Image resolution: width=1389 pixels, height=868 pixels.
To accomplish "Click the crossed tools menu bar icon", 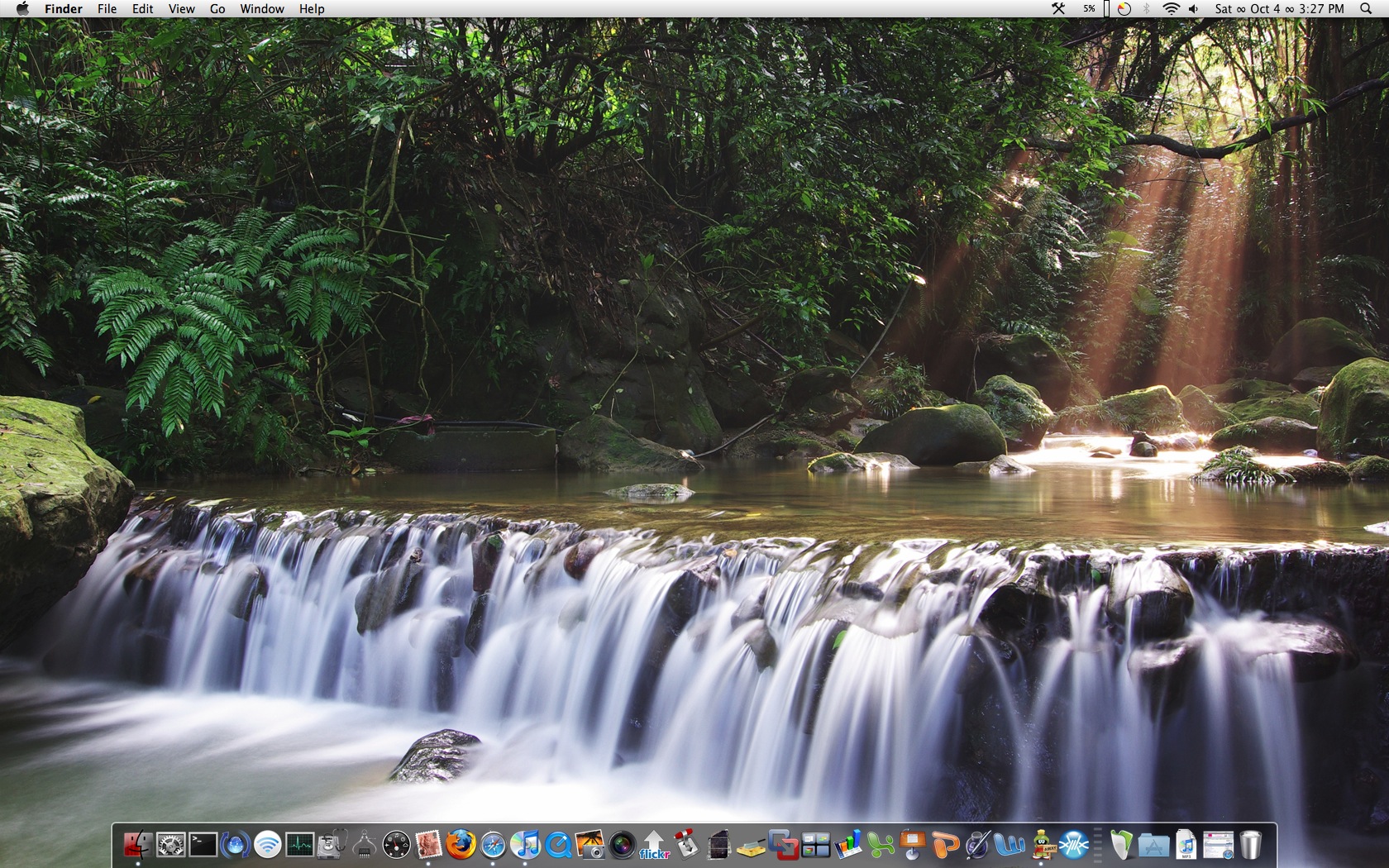I will coord(1058,8).
